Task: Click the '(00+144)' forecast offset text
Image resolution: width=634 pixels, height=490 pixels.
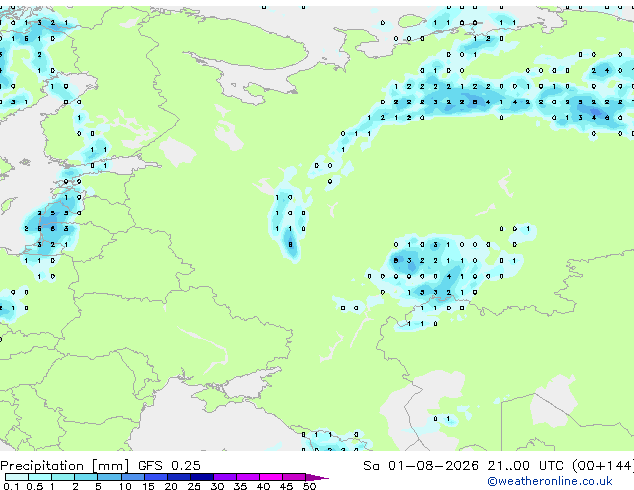Action: tap(603, 466)
